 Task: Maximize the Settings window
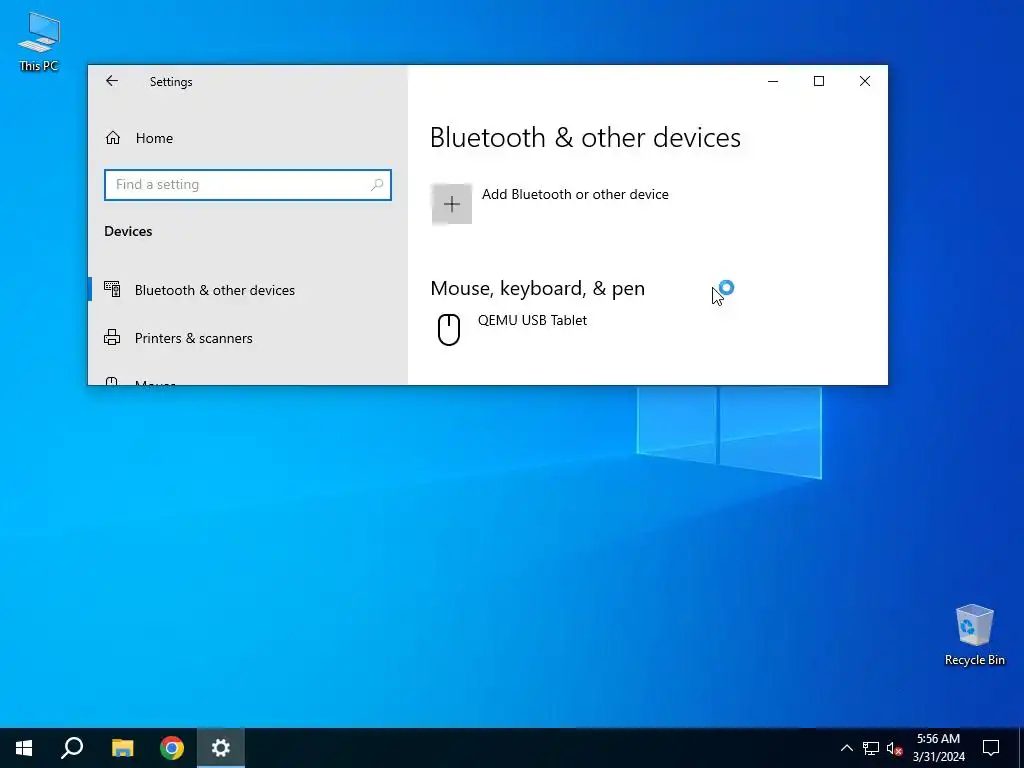[x=819, y=81]
